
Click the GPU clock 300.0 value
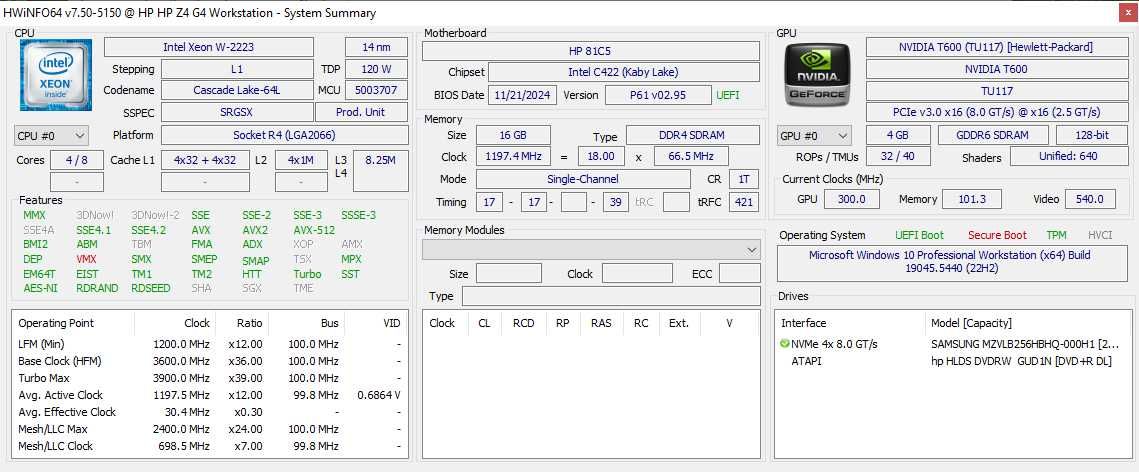(851, 199)
